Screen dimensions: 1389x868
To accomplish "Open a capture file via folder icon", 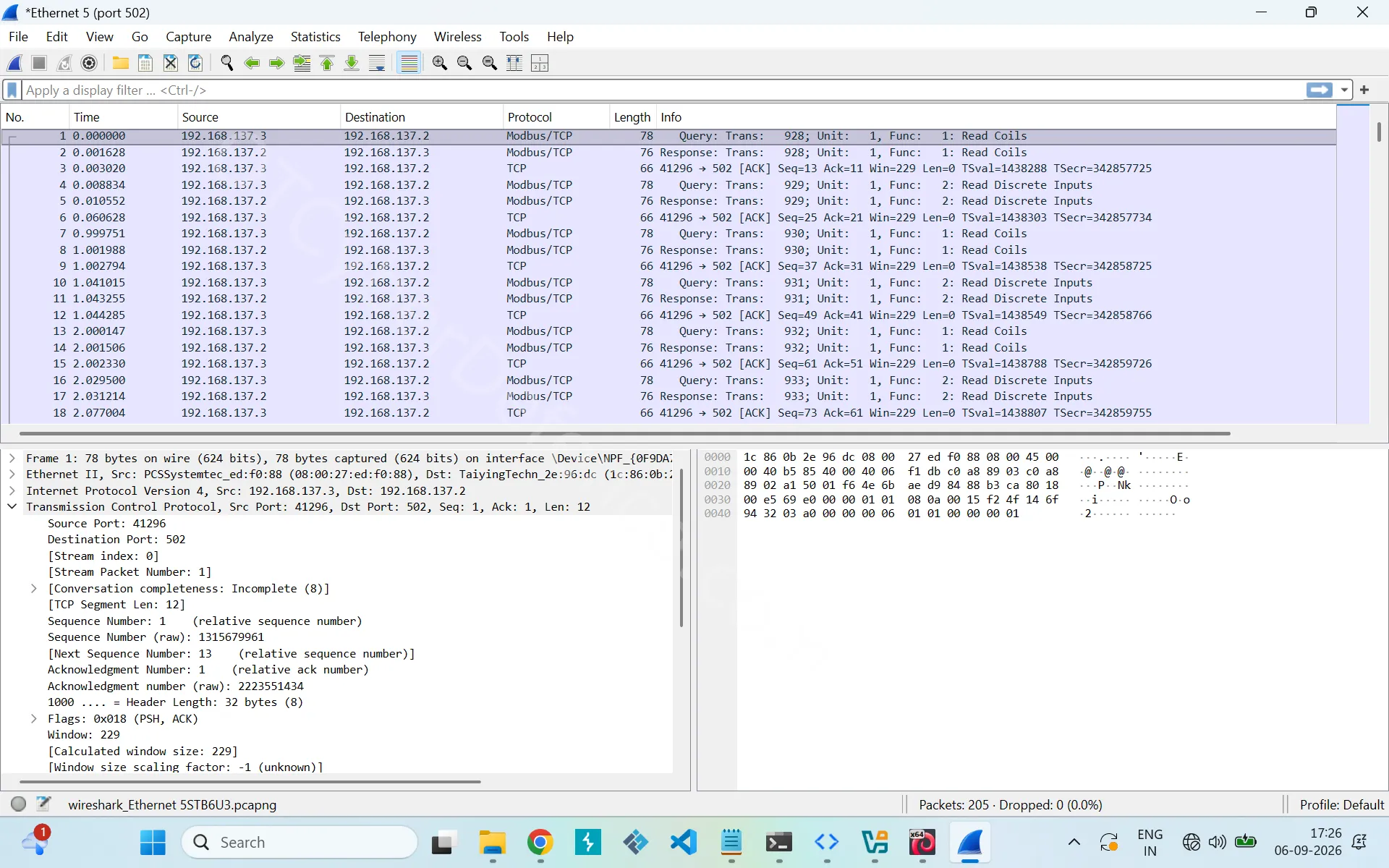I will pos(121,63).
